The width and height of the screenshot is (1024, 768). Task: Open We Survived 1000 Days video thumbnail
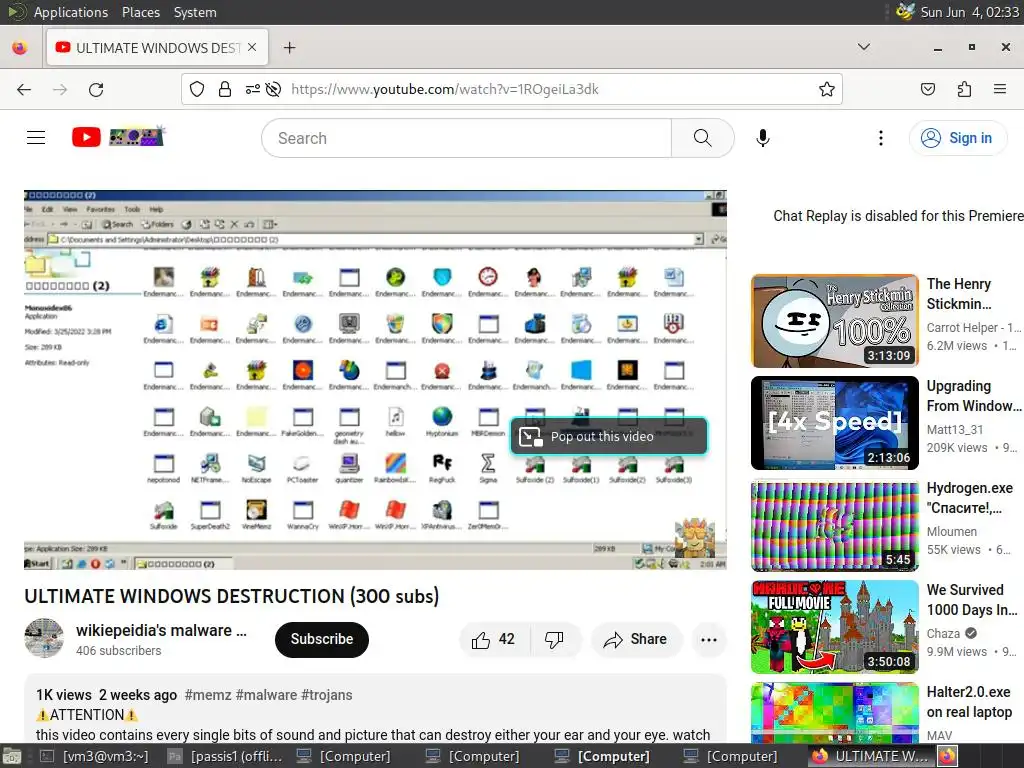point(835,627)
